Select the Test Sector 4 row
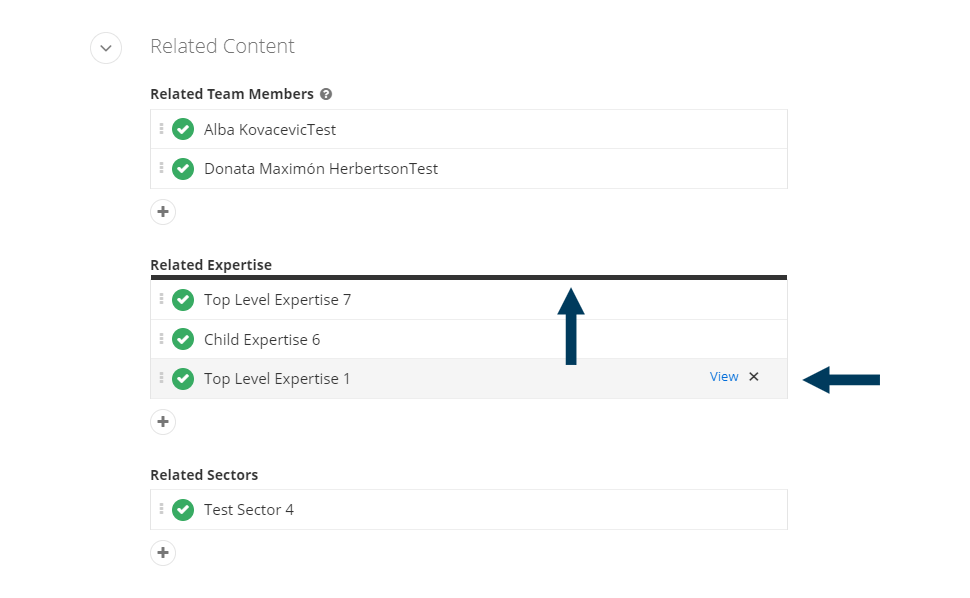 [469, 510]
